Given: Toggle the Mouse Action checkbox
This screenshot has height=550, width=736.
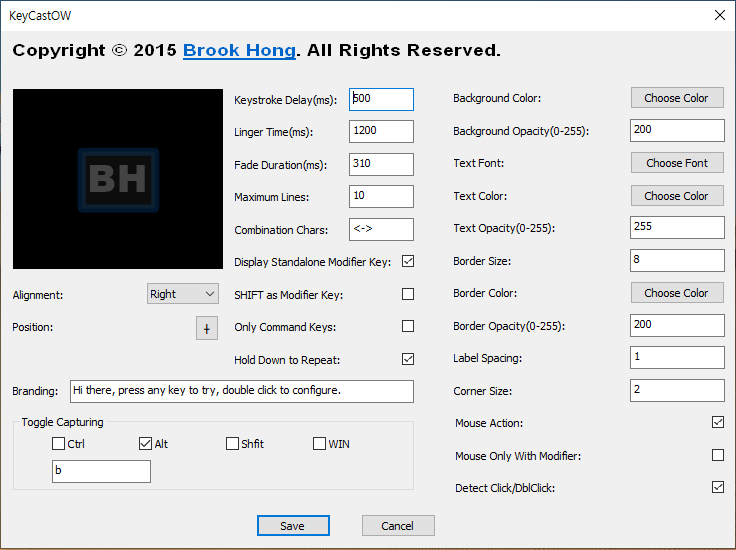Looking at the screenshot, I should coord(718,422).
